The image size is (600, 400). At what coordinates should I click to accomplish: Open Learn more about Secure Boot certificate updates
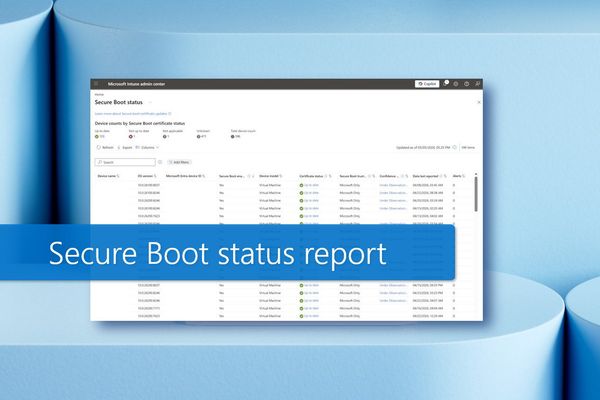(x=133, y=114)
